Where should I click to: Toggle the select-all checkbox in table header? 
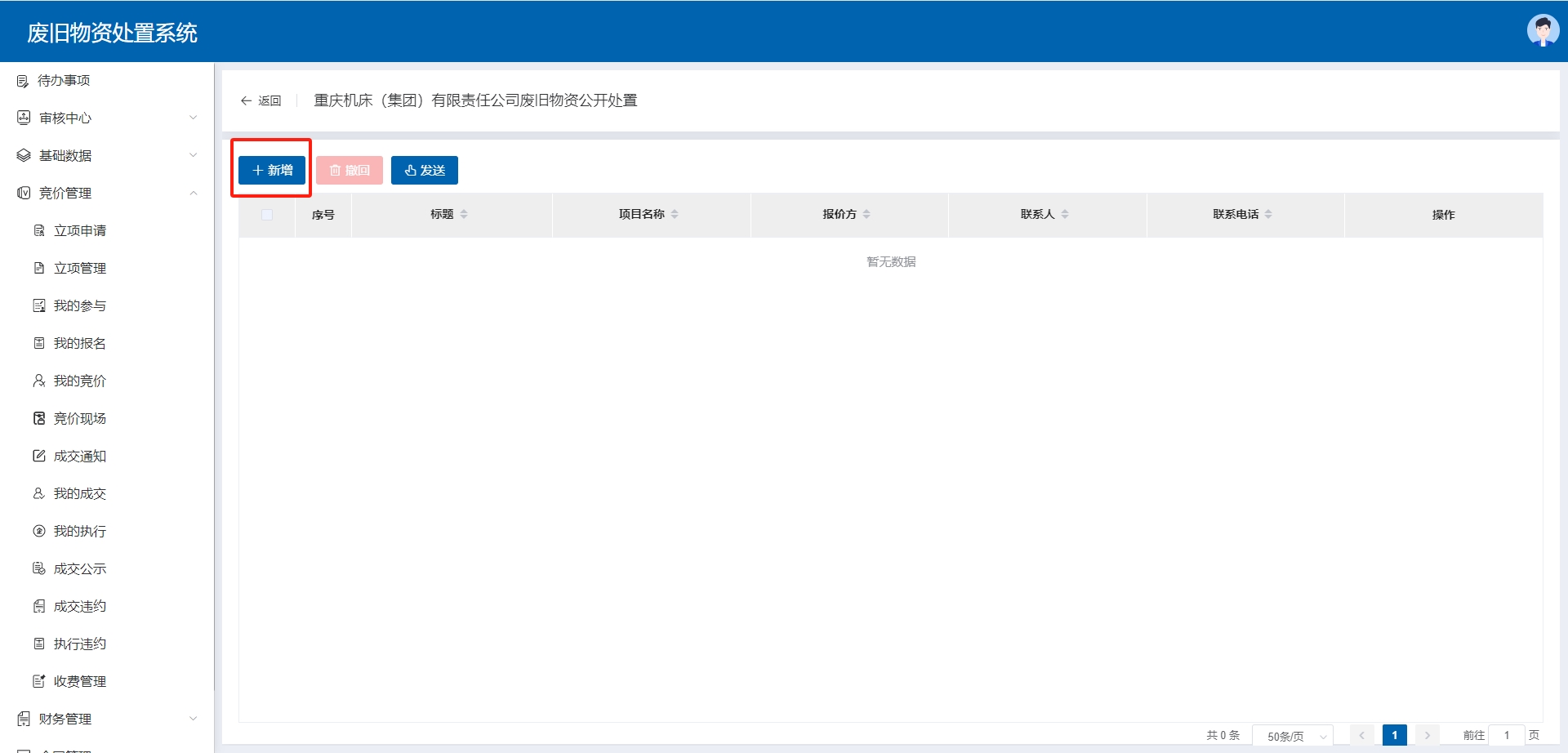click(x=267, y=215)
